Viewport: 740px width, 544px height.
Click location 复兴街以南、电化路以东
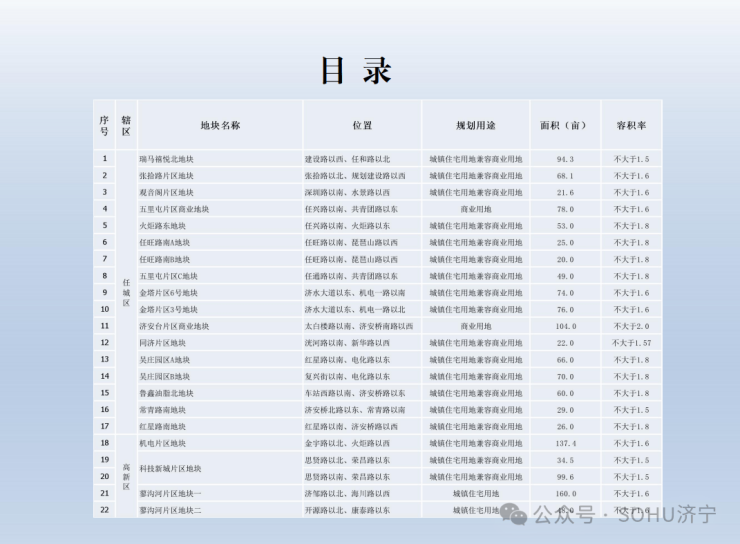[x=347, y=377]
